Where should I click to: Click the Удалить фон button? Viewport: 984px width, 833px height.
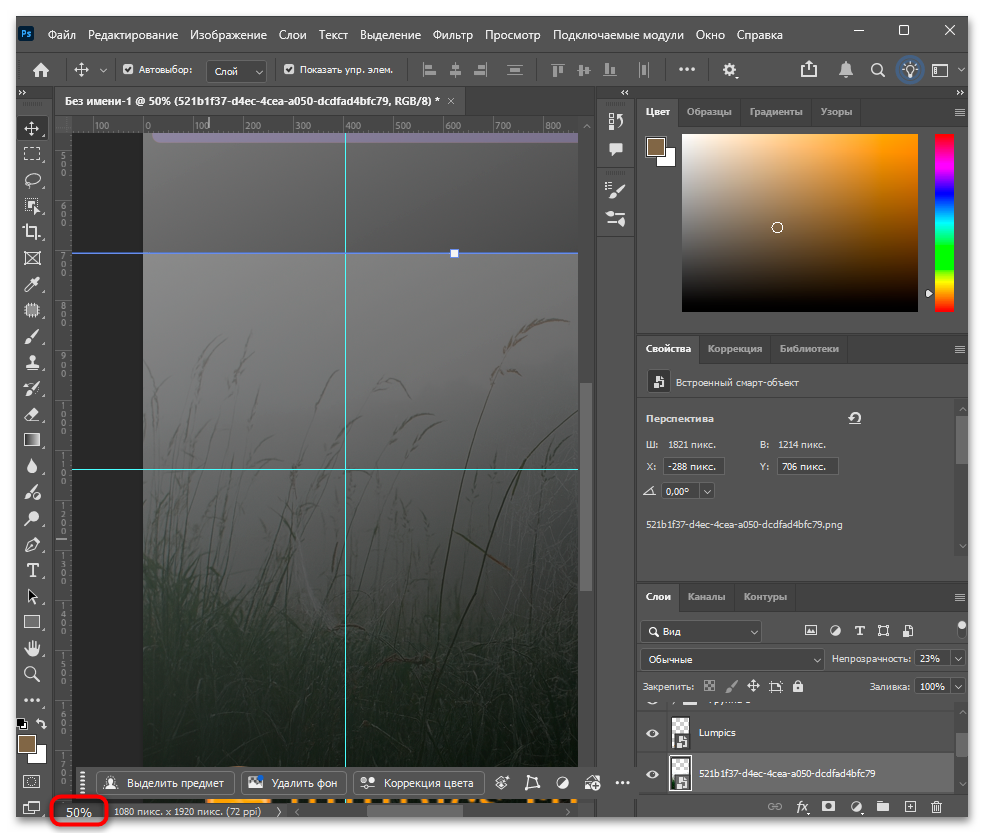click(x=294, y=783)
